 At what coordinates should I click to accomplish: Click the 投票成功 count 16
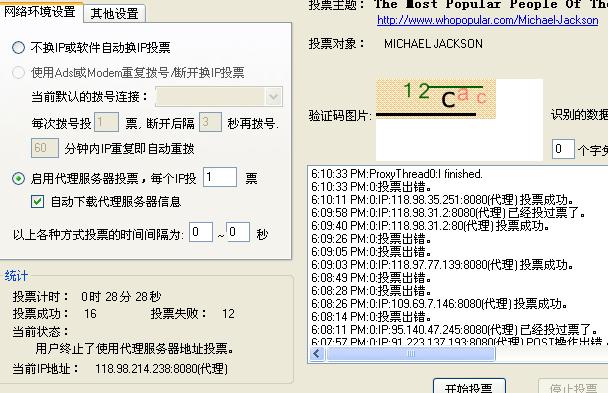tap(90, 314)
